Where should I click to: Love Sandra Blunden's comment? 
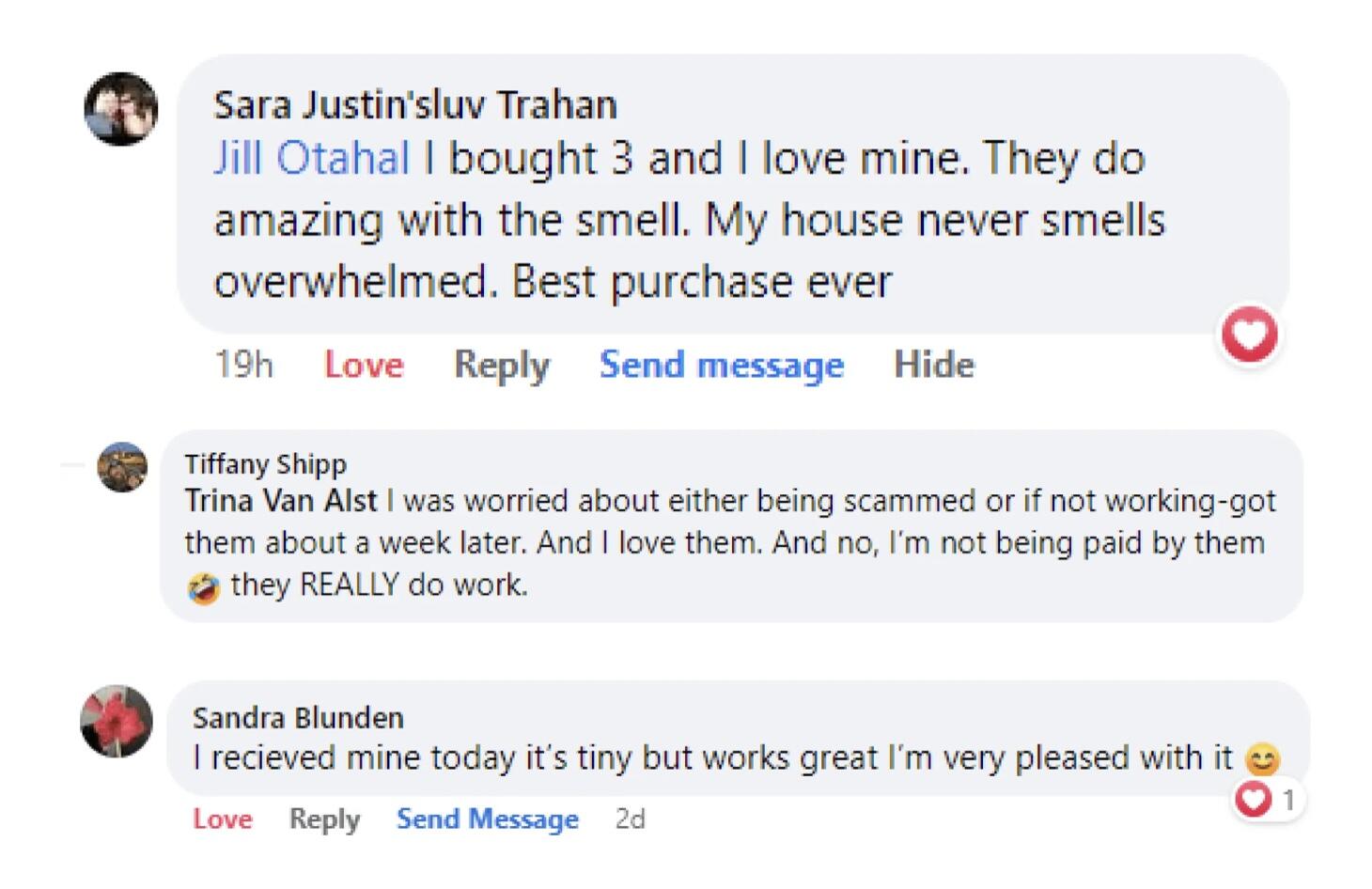click(x=223, y=819)
